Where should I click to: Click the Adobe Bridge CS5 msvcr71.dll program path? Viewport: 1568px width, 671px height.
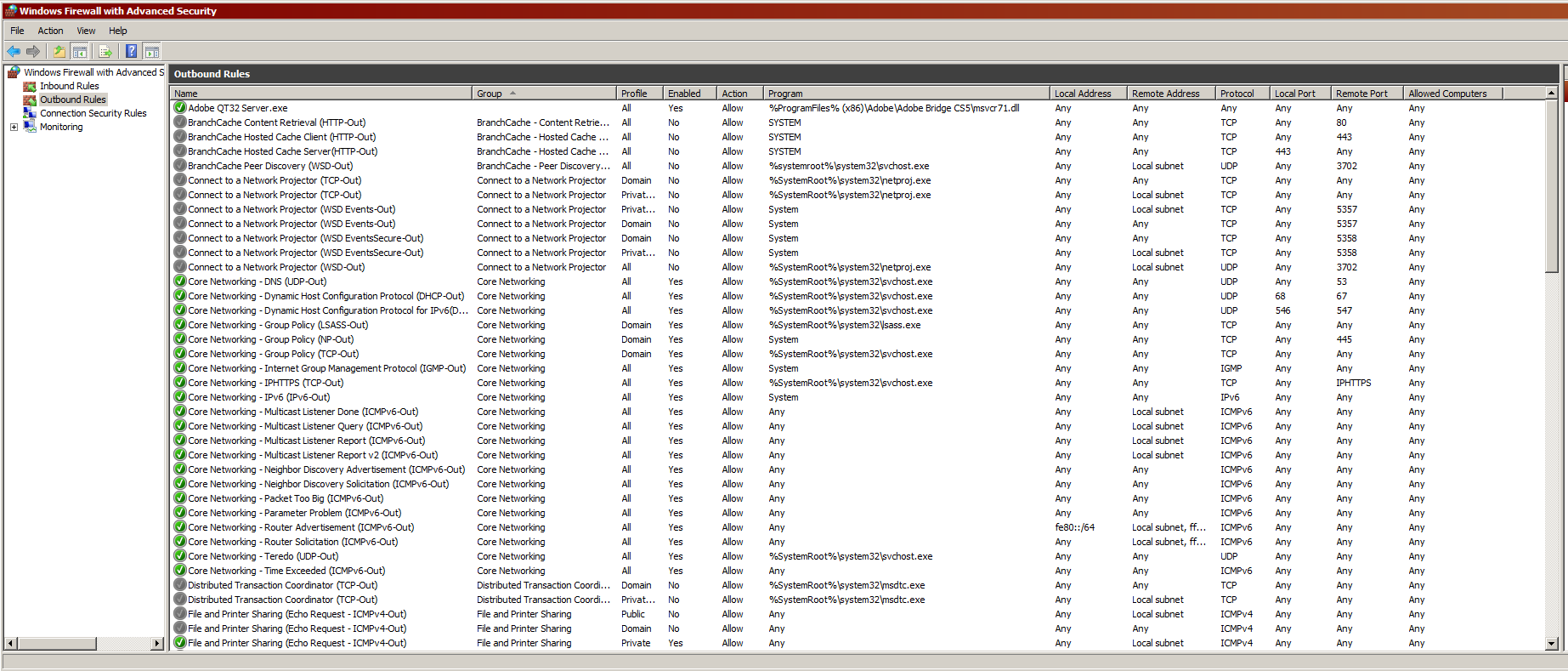coord(894,108)
